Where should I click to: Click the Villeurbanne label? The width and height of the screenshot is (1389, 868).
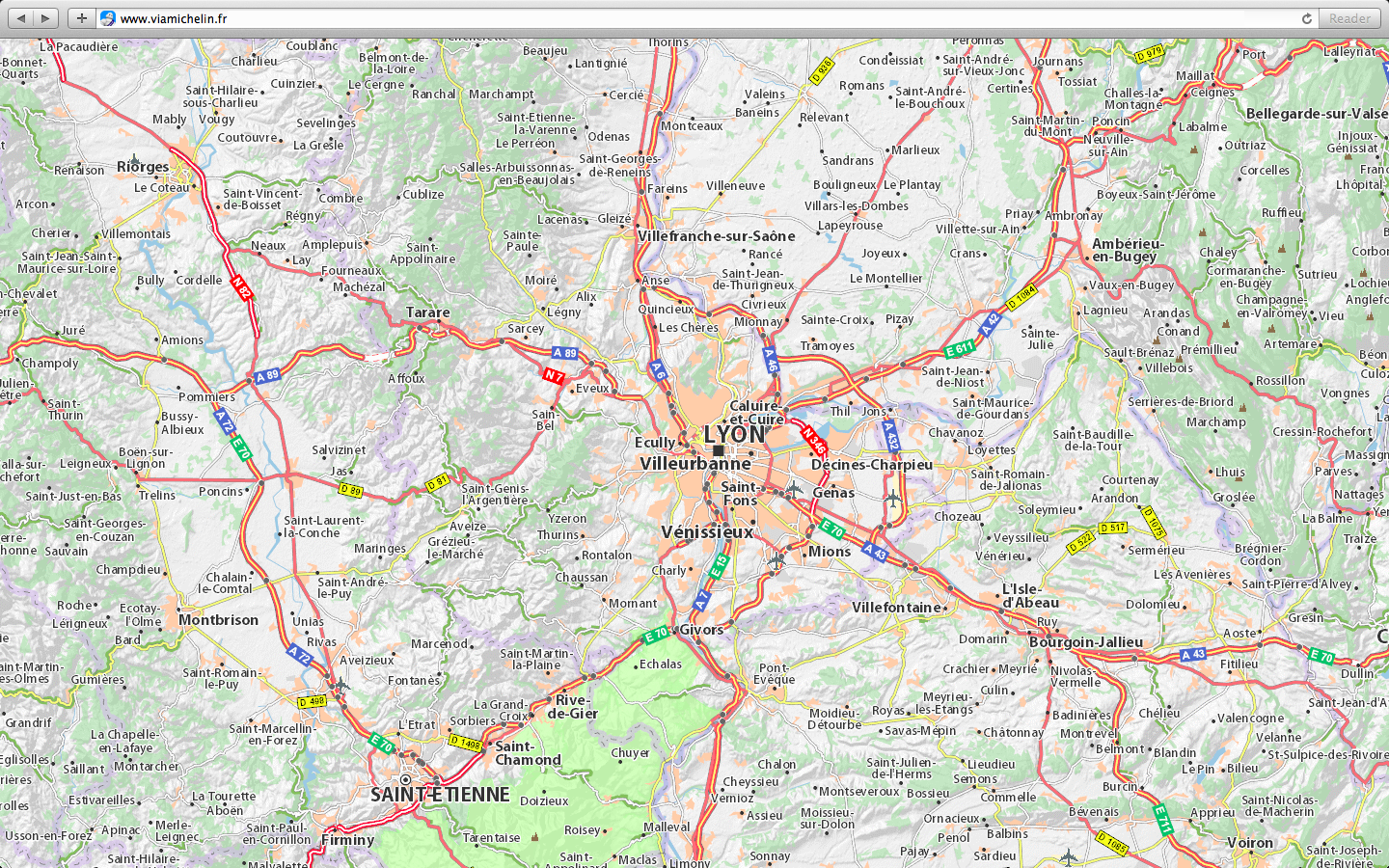(x=695, y=464)
